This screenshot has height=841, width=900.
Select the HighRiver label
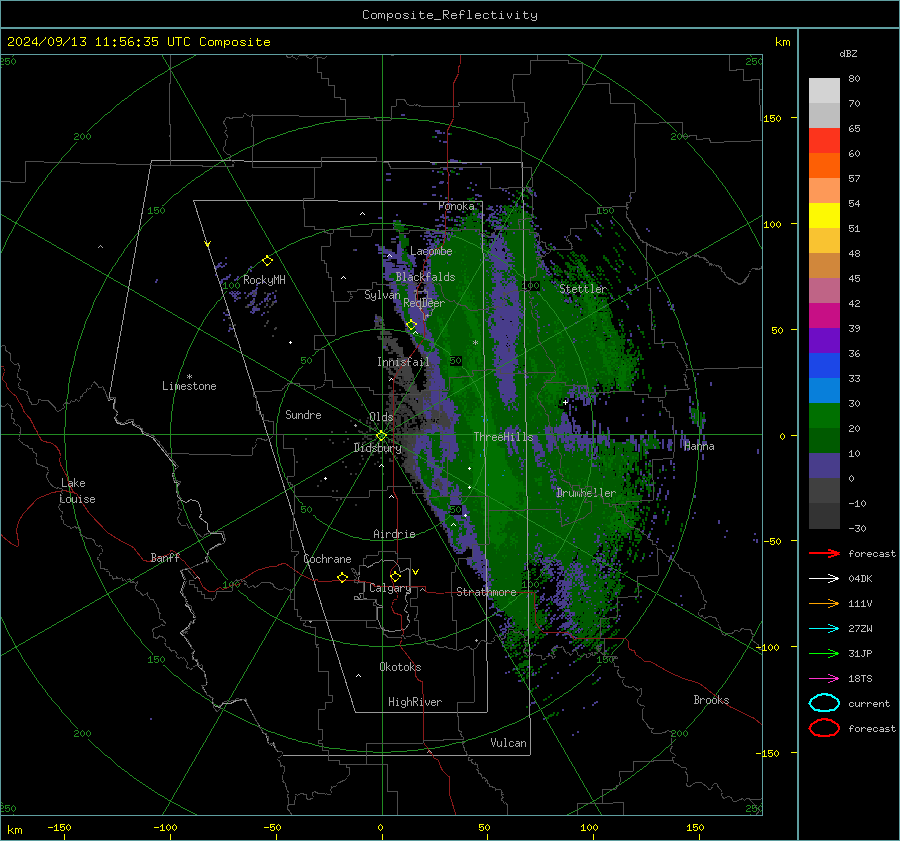(x=415, y=702)
